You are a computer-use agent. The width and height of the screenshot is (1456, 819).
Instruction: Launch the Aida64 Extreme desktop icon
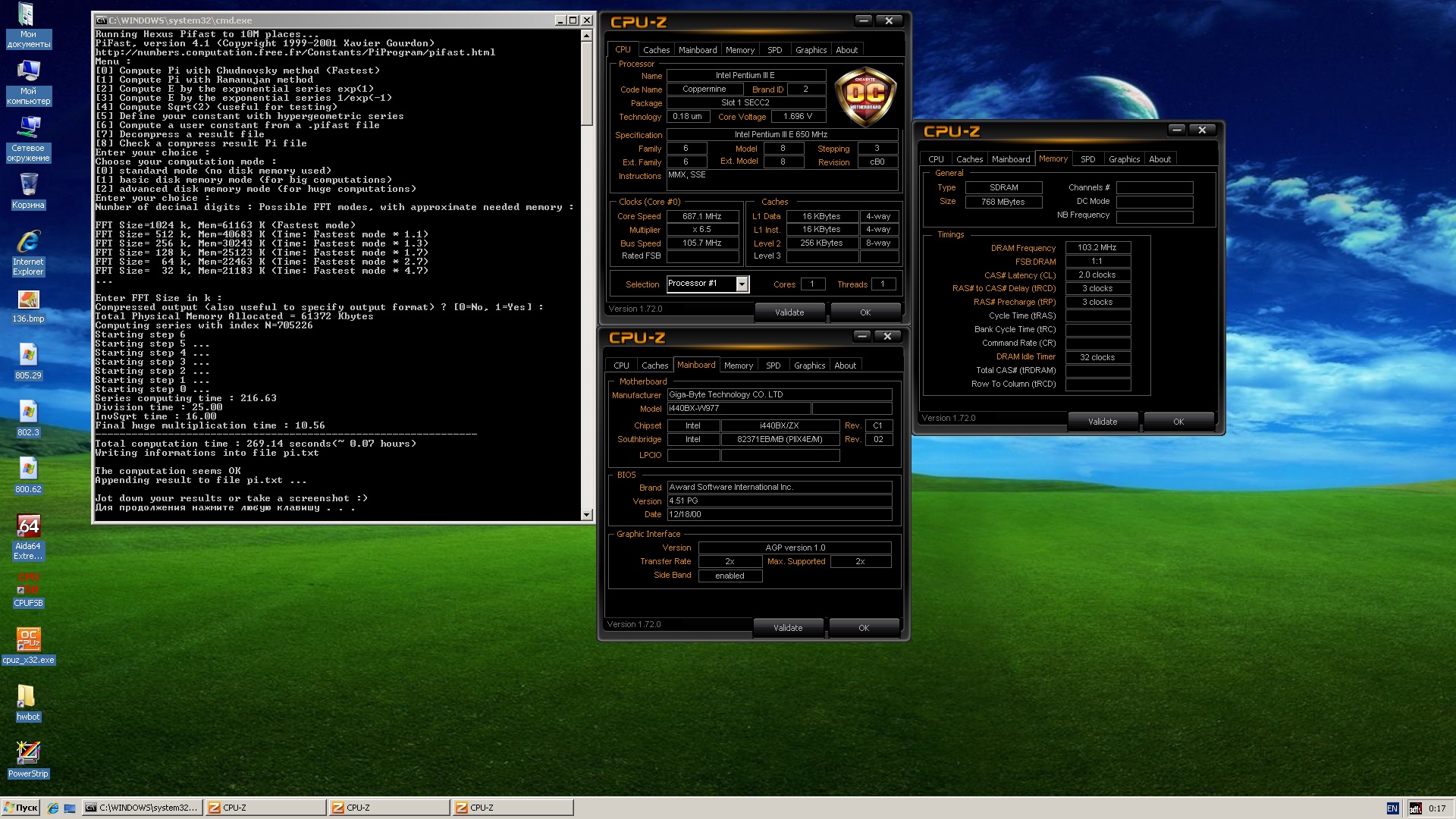(x=28, y=537)
